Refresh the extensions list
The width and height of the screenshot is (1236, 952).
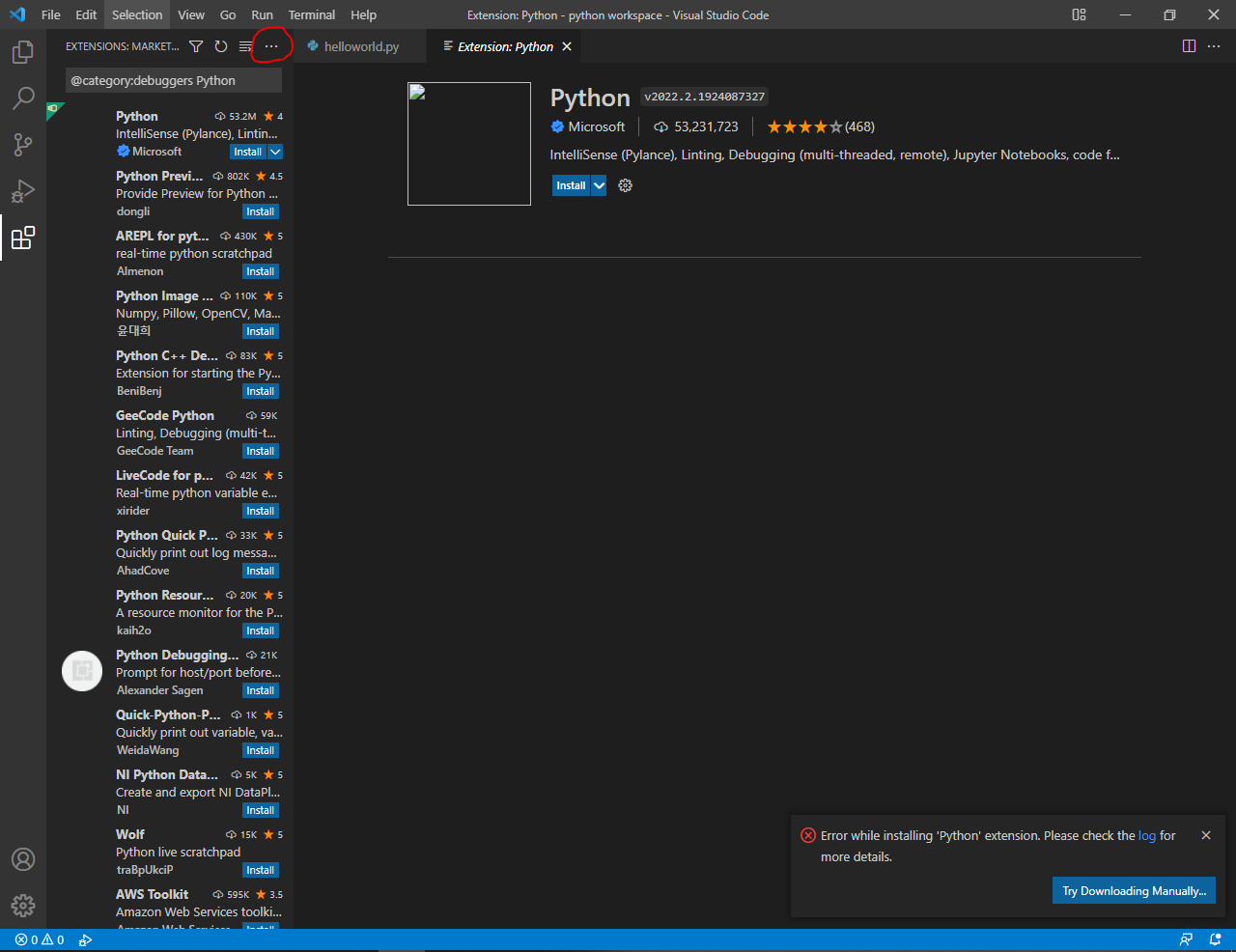pyautogui.click(x=221, y=46)
